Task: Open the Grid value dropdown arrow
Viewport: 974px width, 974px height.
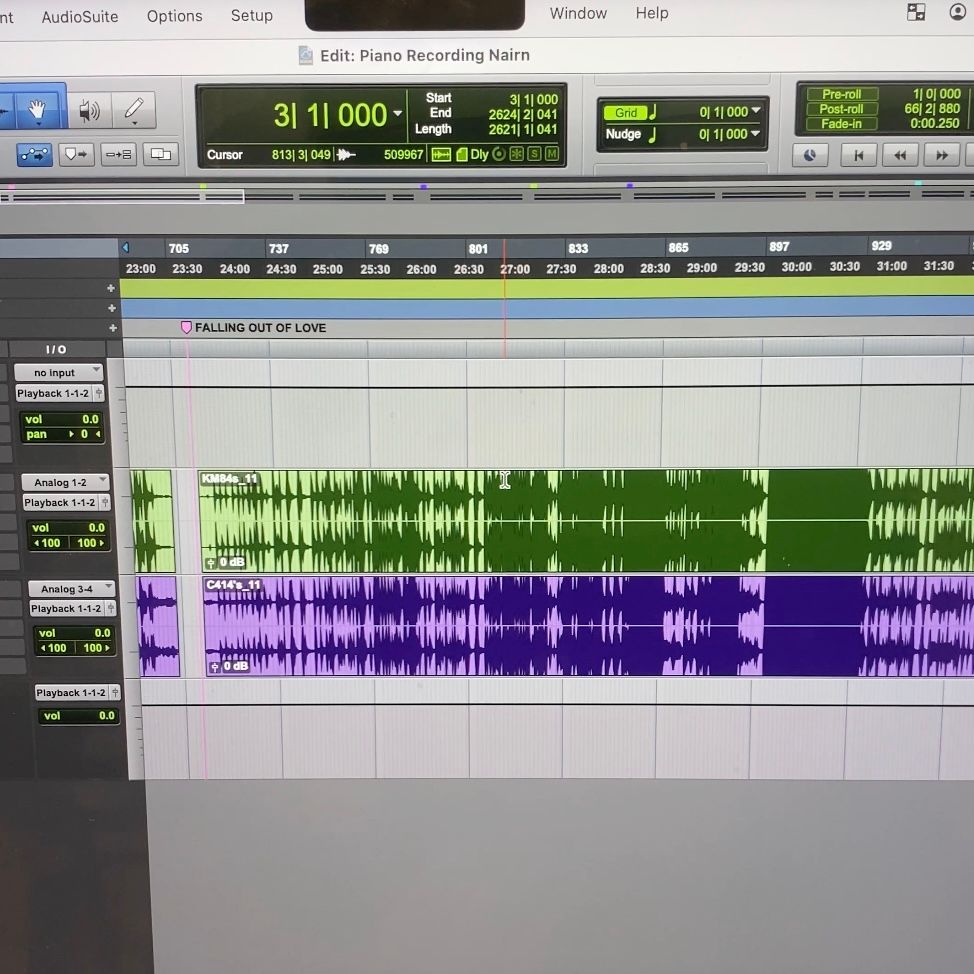Action: tap(756, 111)
